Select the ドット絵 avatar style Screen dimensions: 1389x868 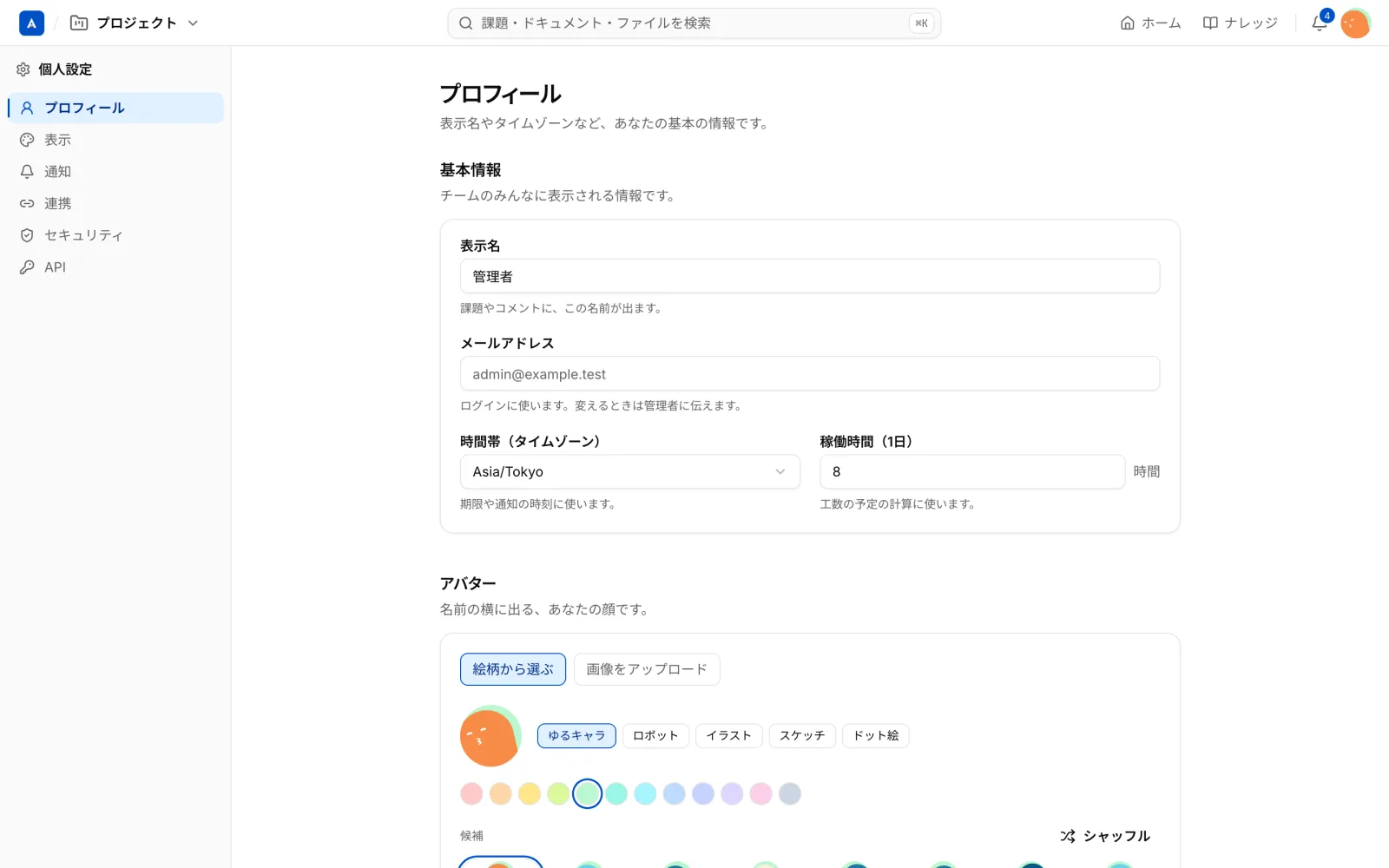tap(876, 735)
